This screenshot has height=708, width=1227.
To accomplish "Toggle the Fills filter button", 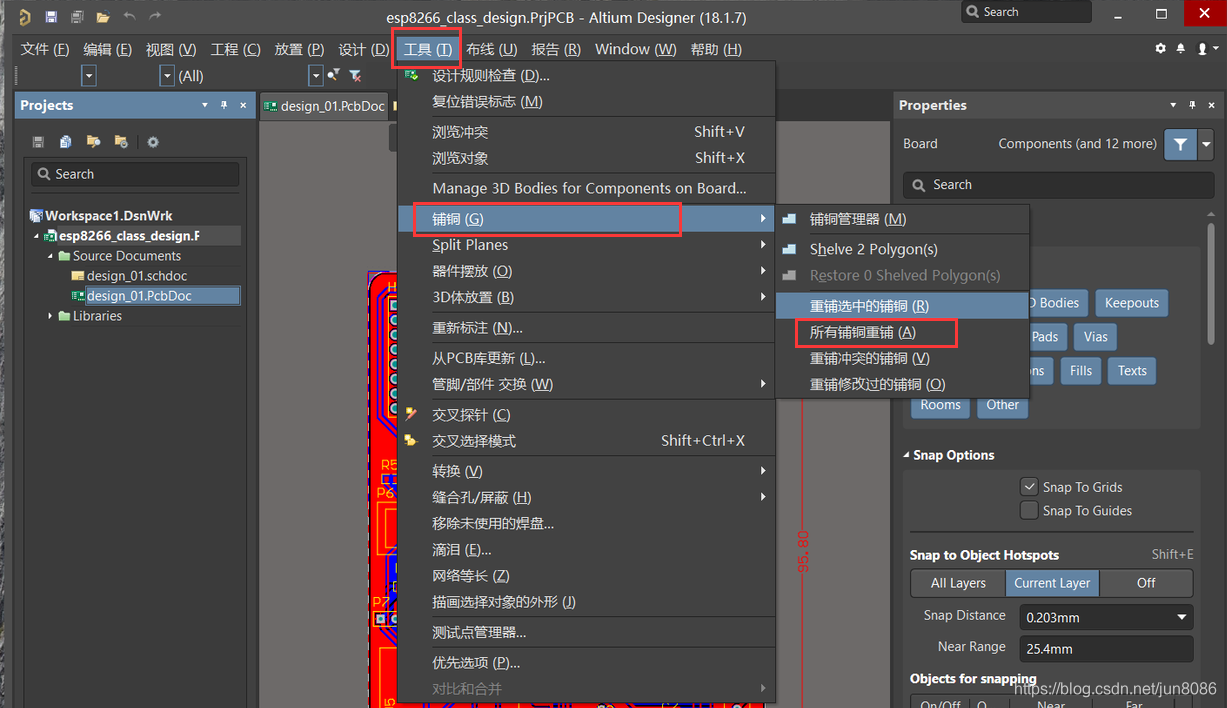I will pyautogui.click(x=1081, y=371).
